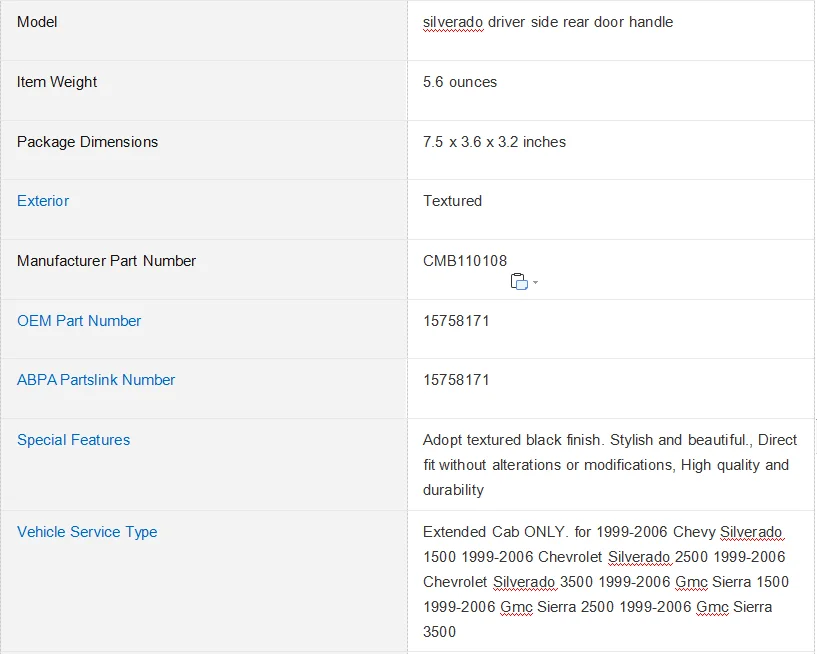
Task: Follow the OEM Part Number link
Action: click(79, 320)
